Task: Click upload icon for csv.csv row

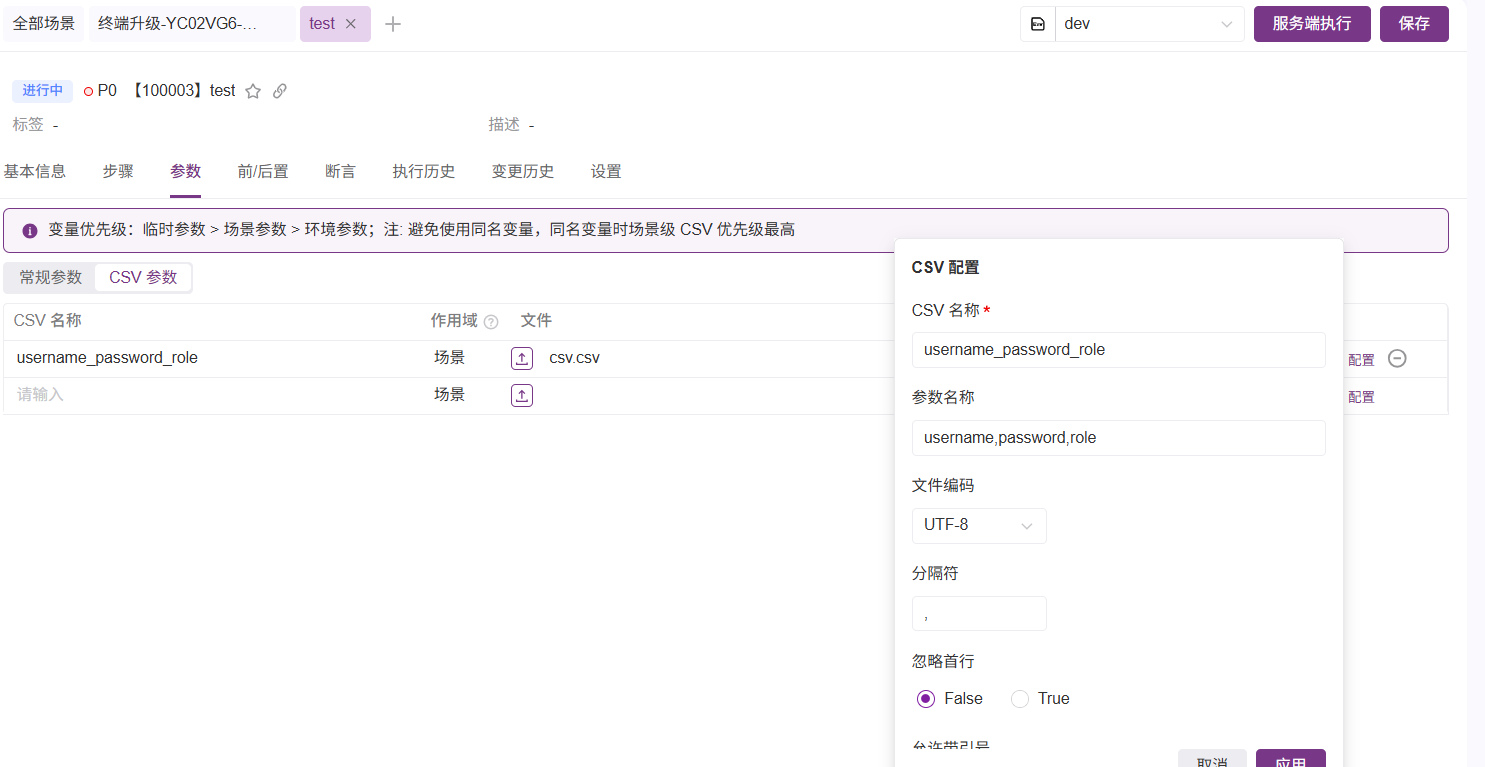Action: [x=522, y=358]
